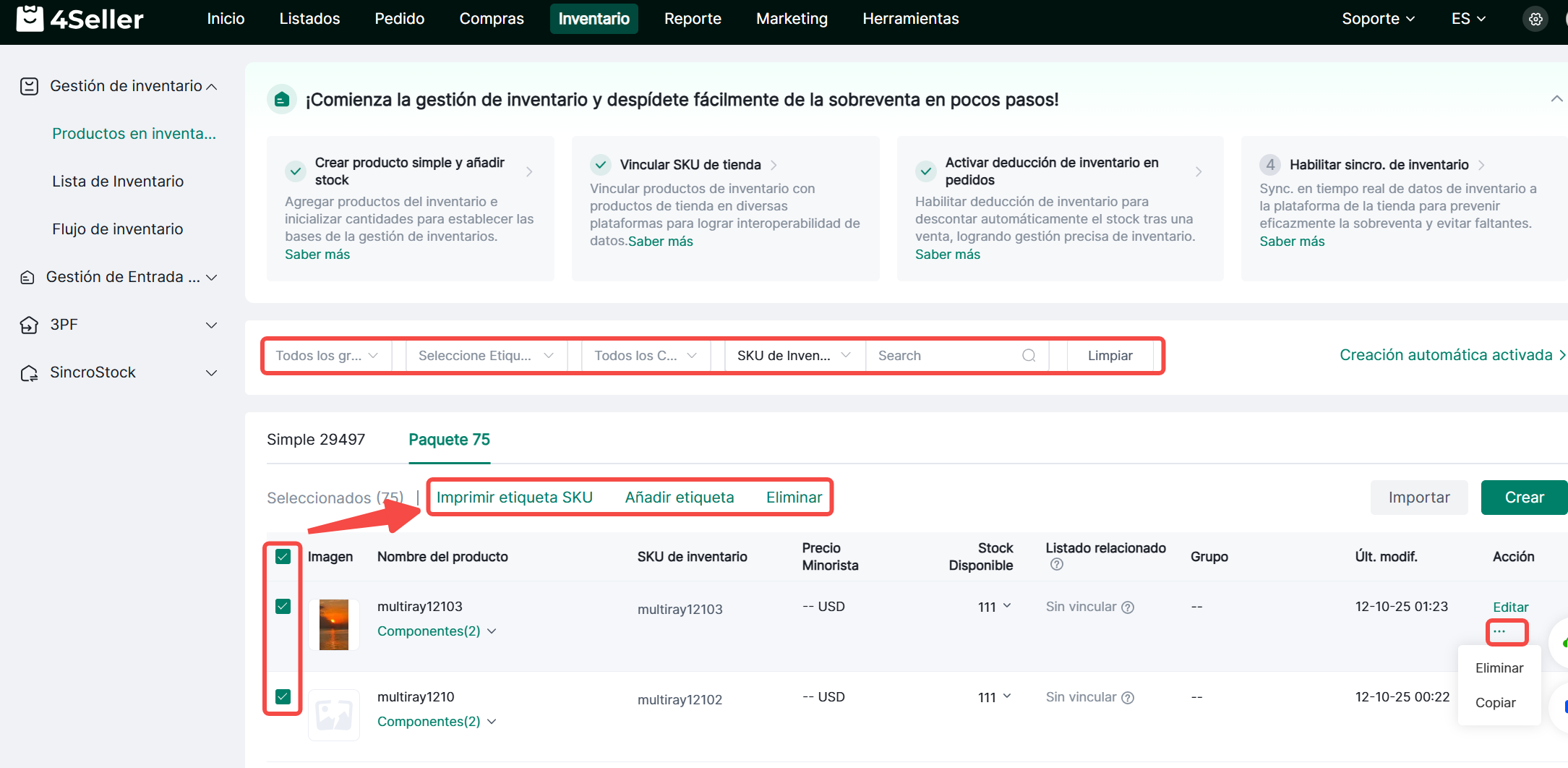
Task: Expand Componentes(2) under multiray12103
Action: 436,631
